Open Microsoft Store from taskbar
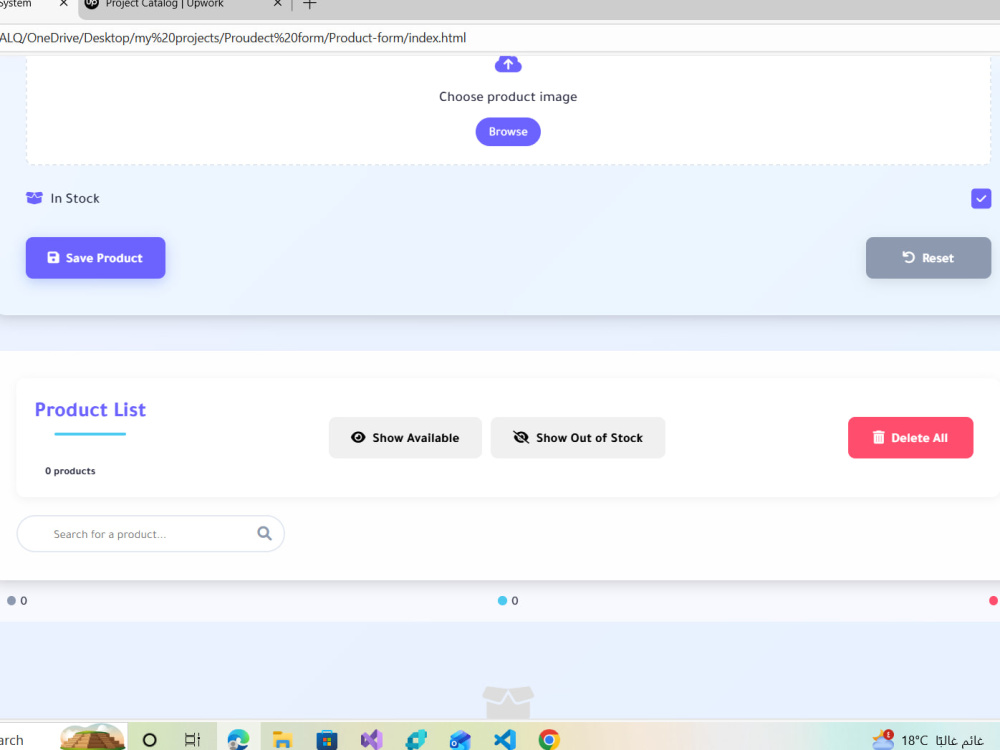1000x750 pixels. pyautogui.click(x=327, y=740)
